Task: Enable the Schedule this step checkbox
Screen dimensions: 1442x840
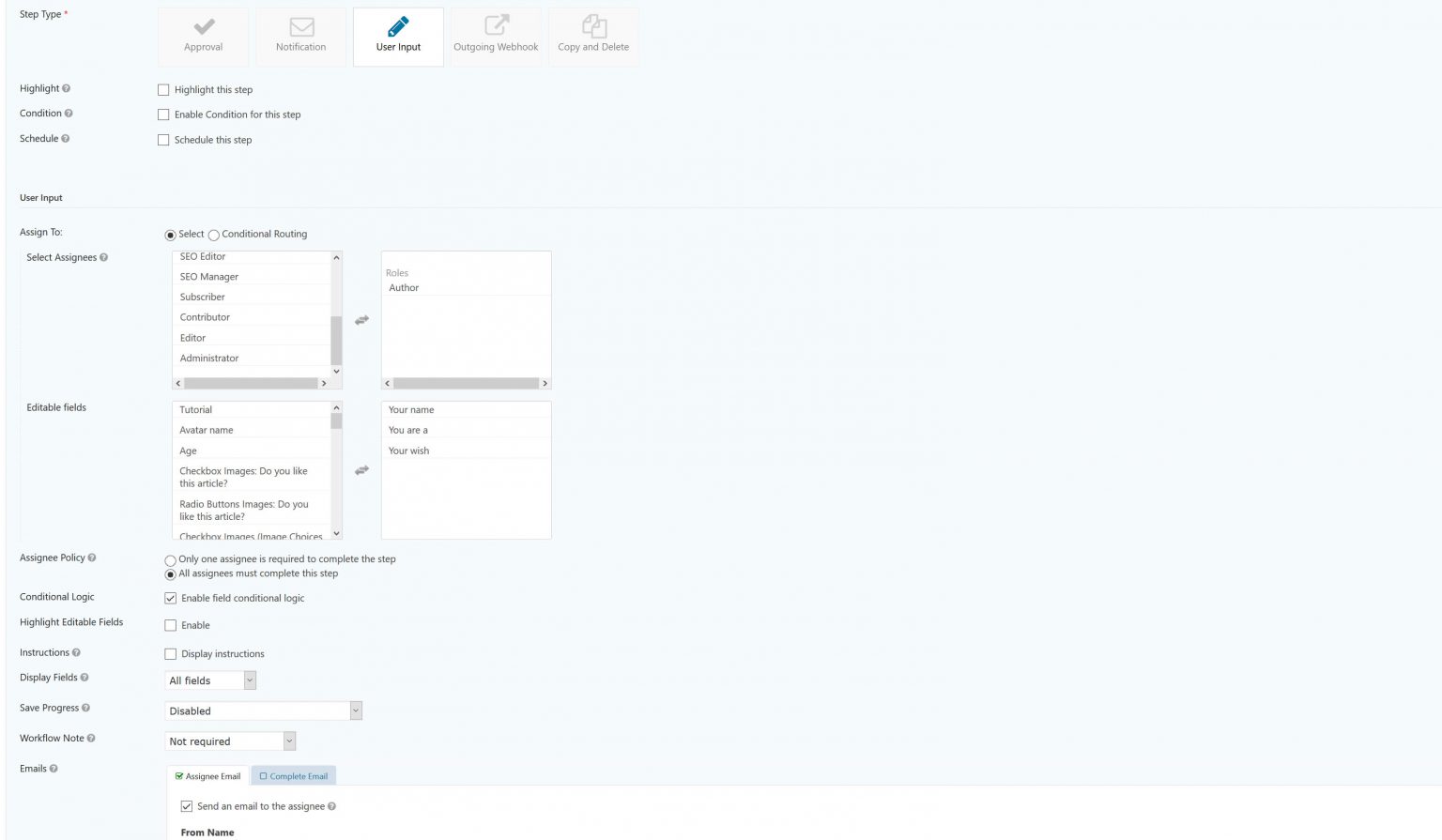Action: (x=165, y=139)
